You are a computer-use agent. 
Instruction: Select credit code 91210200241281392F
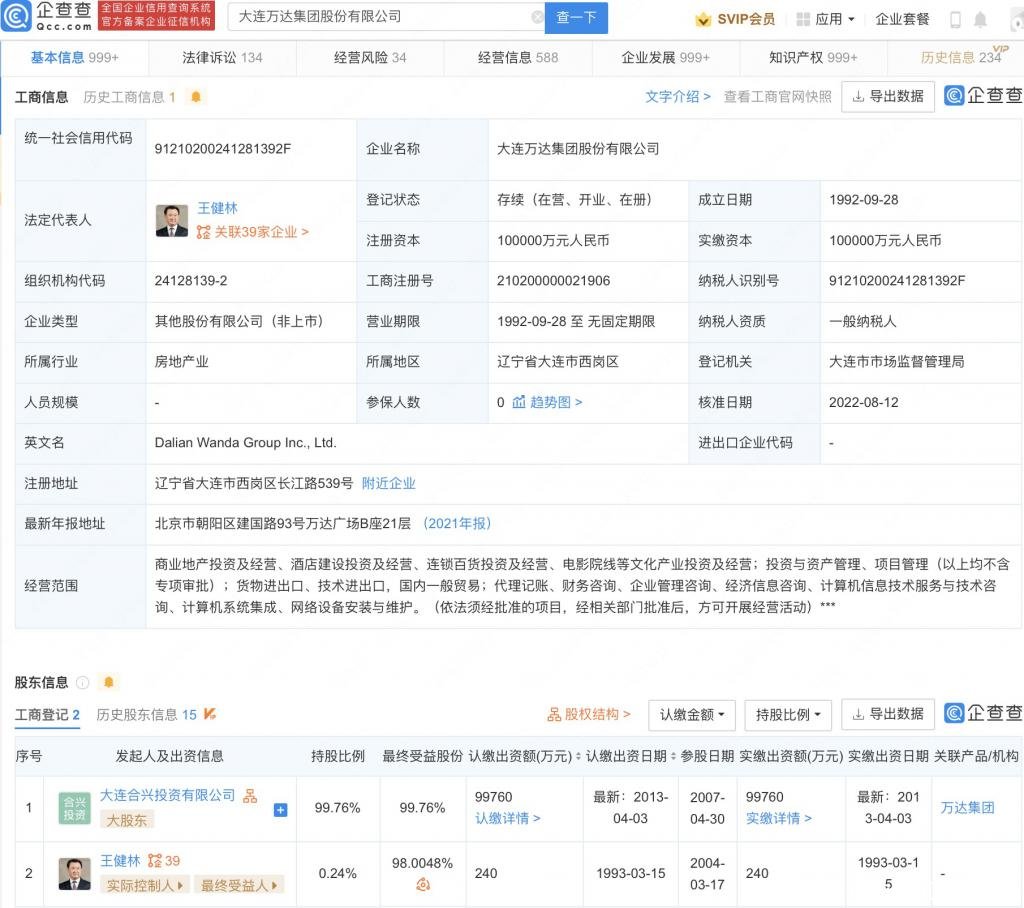coord(223,149)
